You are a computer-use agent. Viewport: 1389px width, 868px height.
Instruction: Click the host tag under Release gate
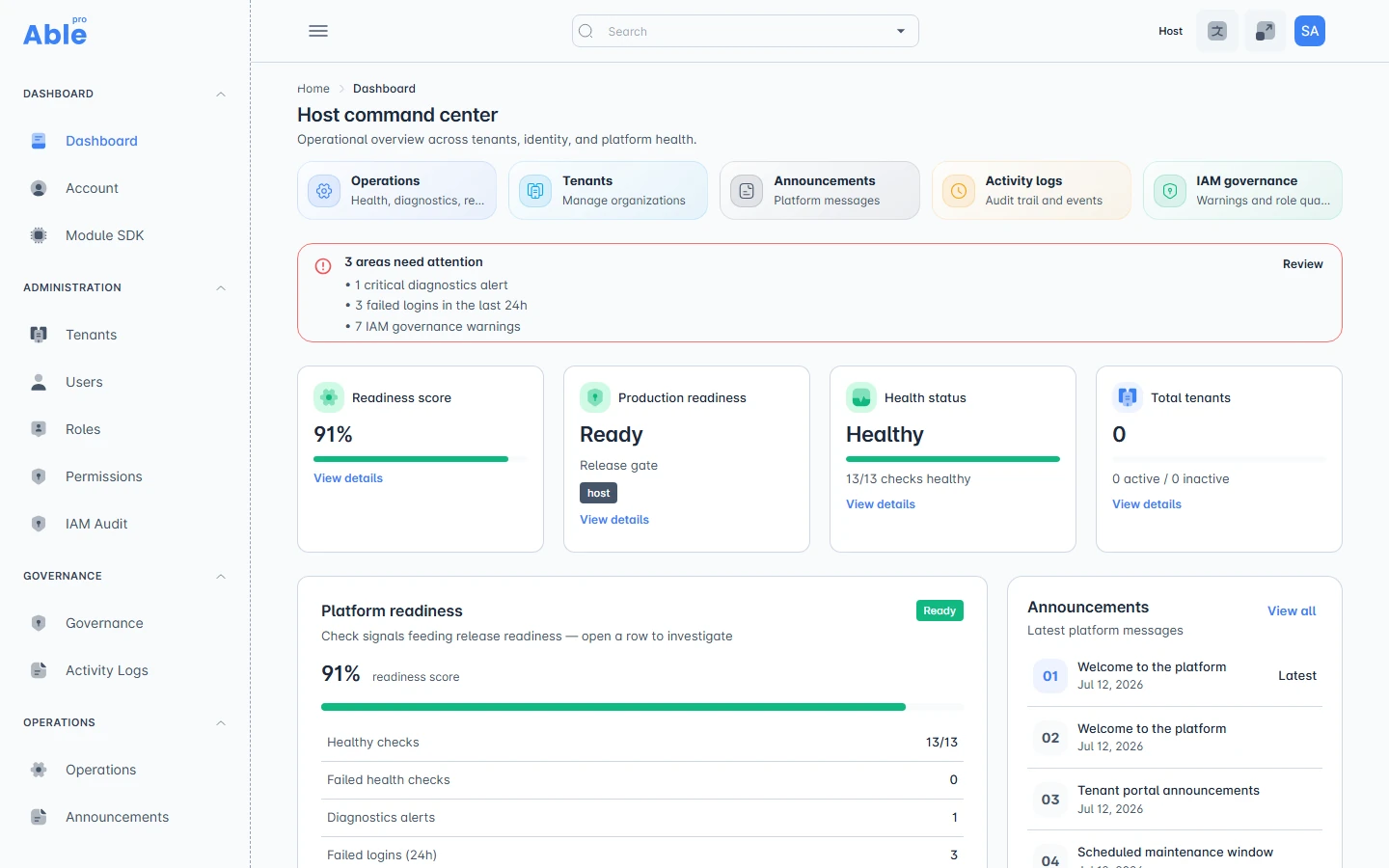point(598,493)
